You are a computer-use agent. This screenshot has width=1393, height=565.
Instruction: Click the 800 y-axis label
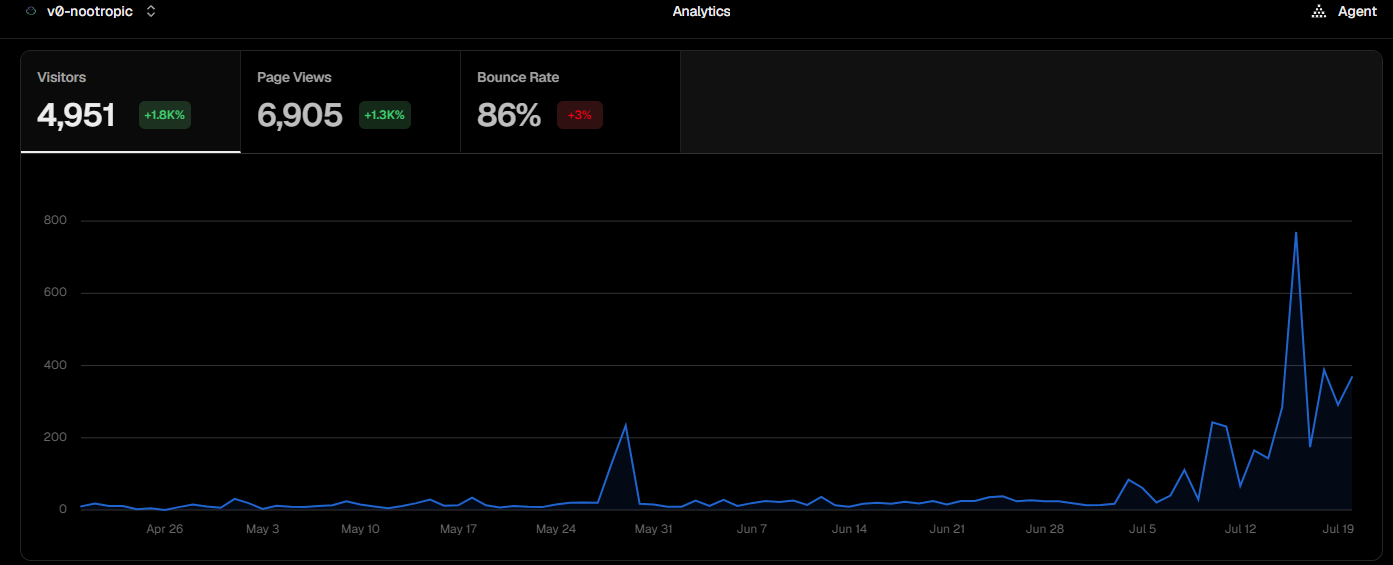(x=55, y=221)
